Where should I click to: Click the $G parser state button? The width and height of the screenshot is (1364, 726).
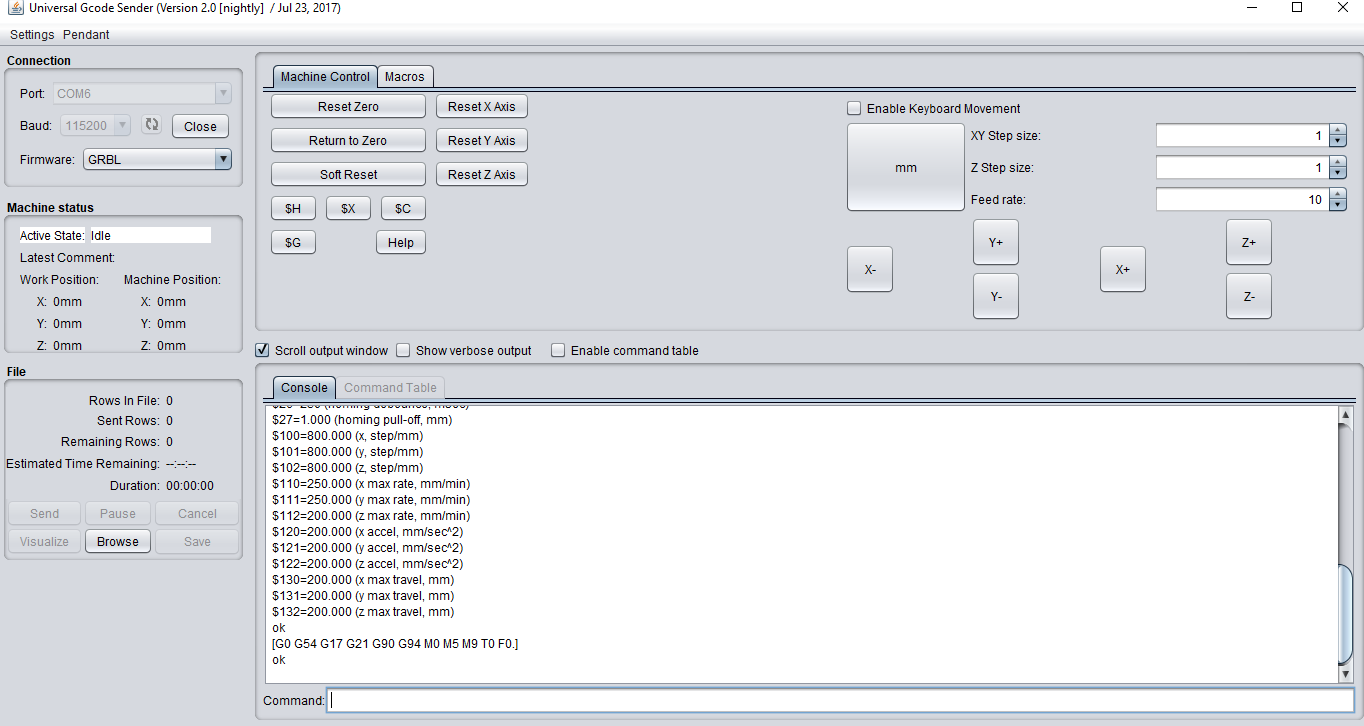[x=293, y=242]
